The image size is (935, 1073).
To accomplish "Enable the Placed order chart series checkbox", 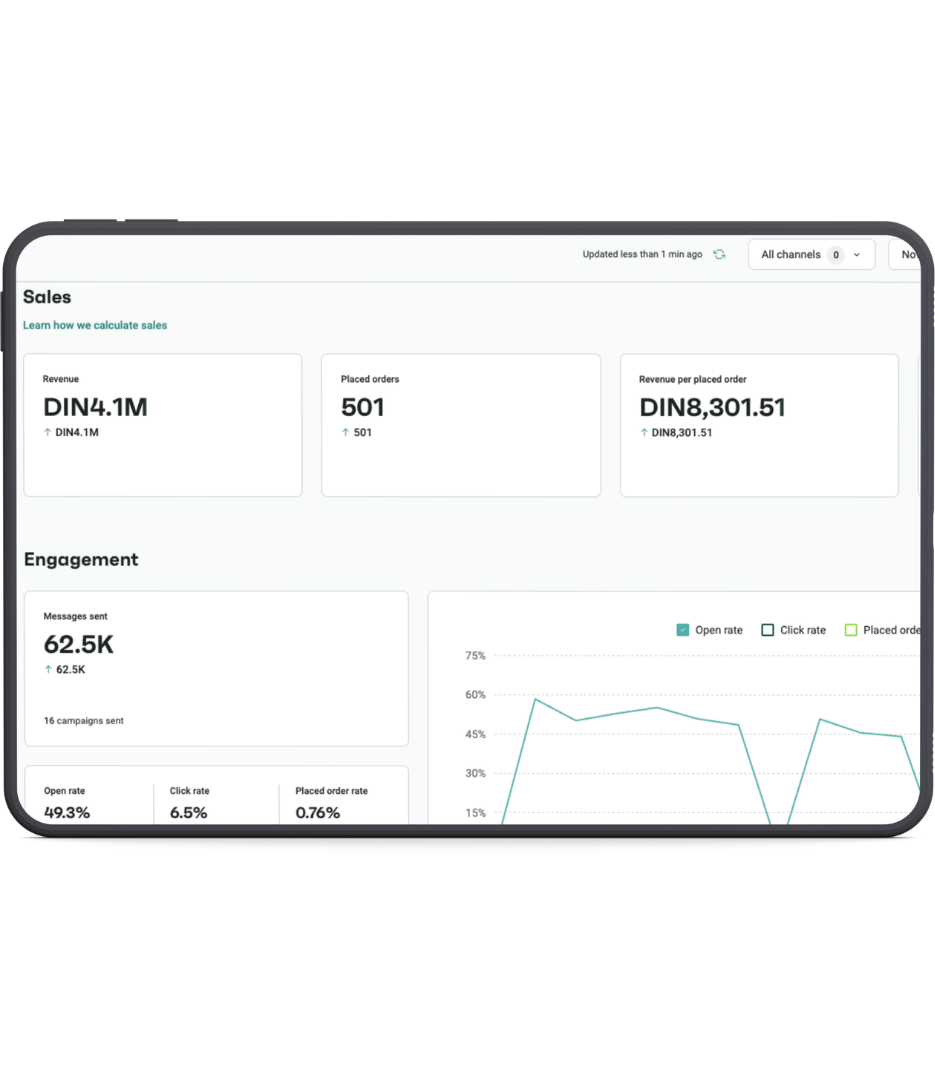I will [851, 630].
